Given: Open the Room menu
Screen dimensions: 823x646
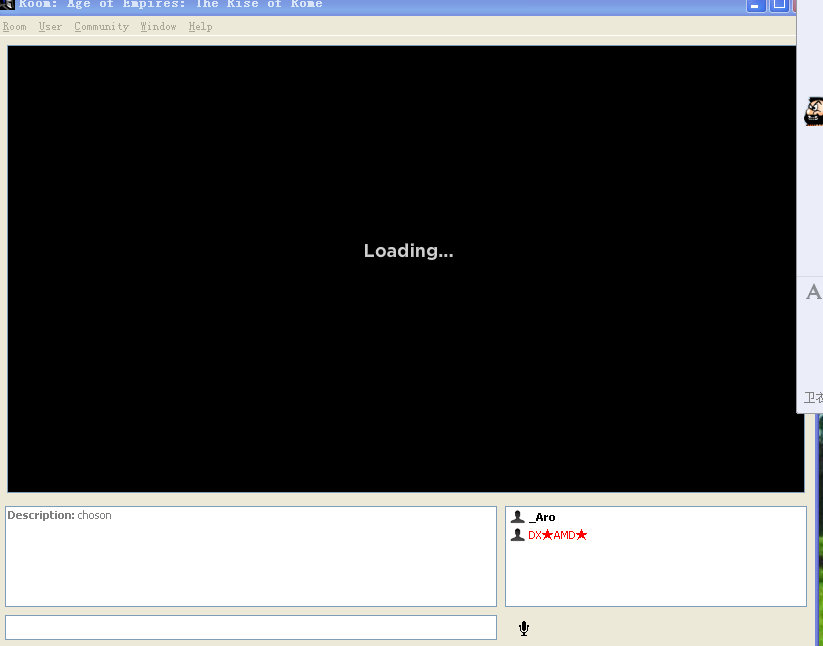Looking at the screenshot, I should (x=14, y=27).
